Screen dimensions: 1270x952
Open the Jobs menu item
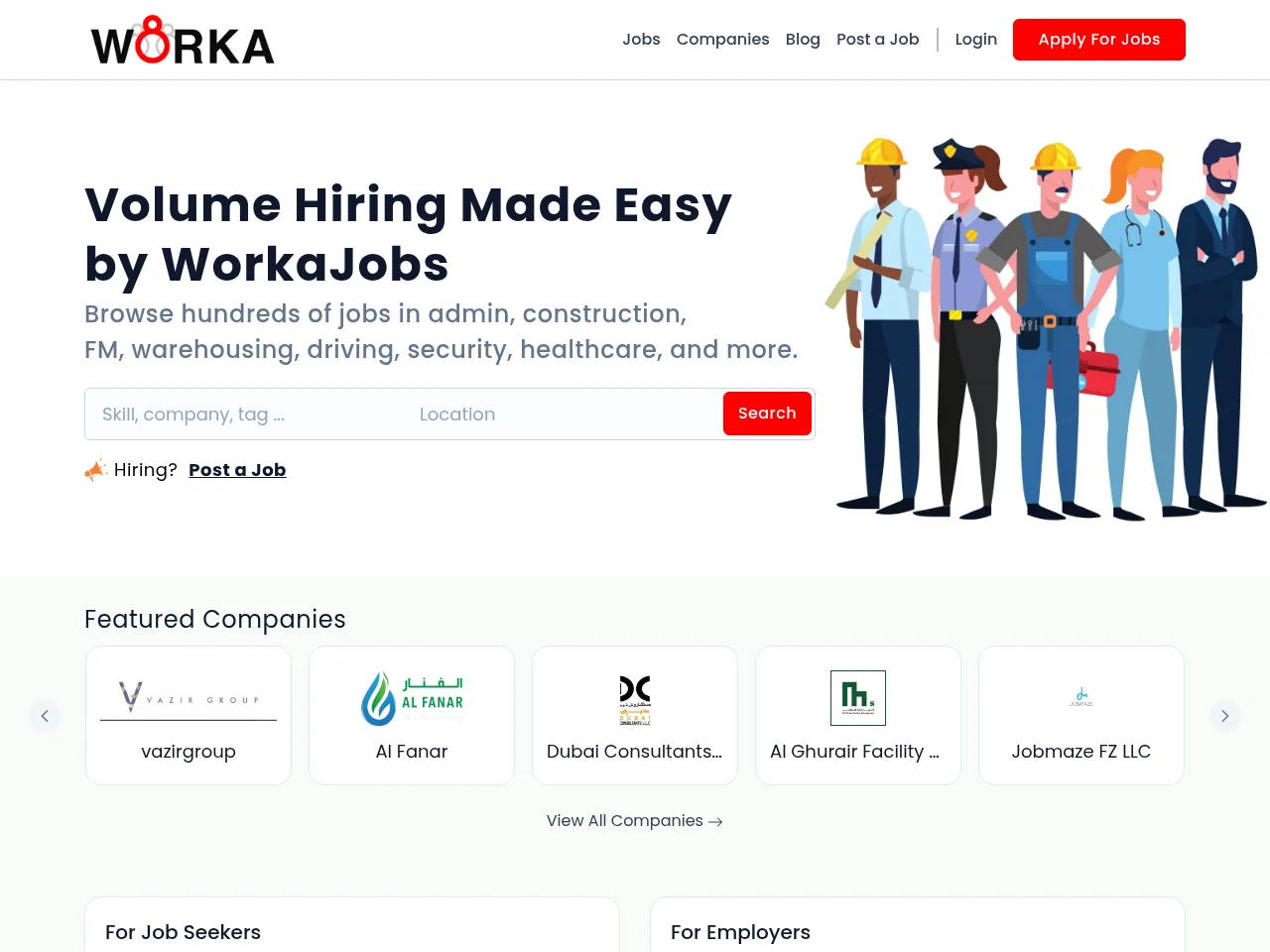click(641, 40)
